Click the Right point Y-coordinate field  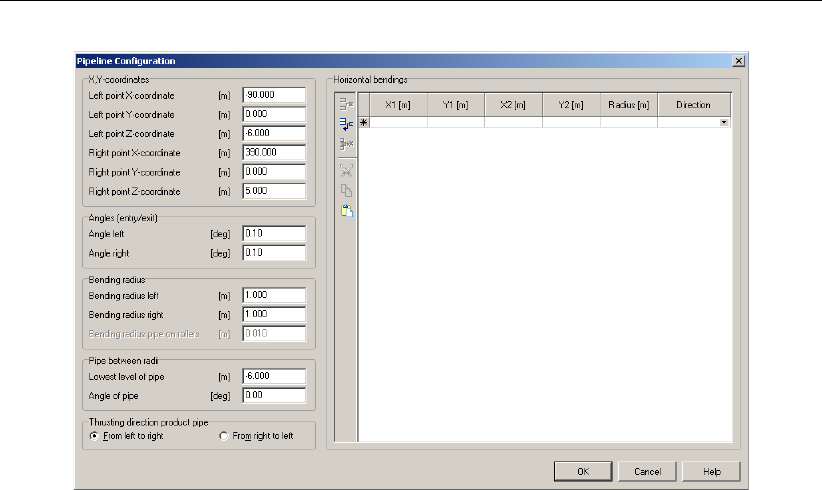274,172
